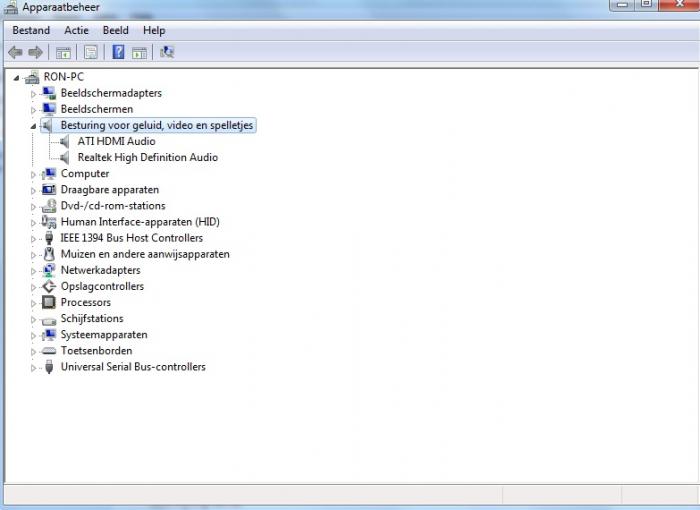The width and height of the screenshot is (700, 510).
Task: Click the Apparaatbeheer title bar icon
Action: 11,7
